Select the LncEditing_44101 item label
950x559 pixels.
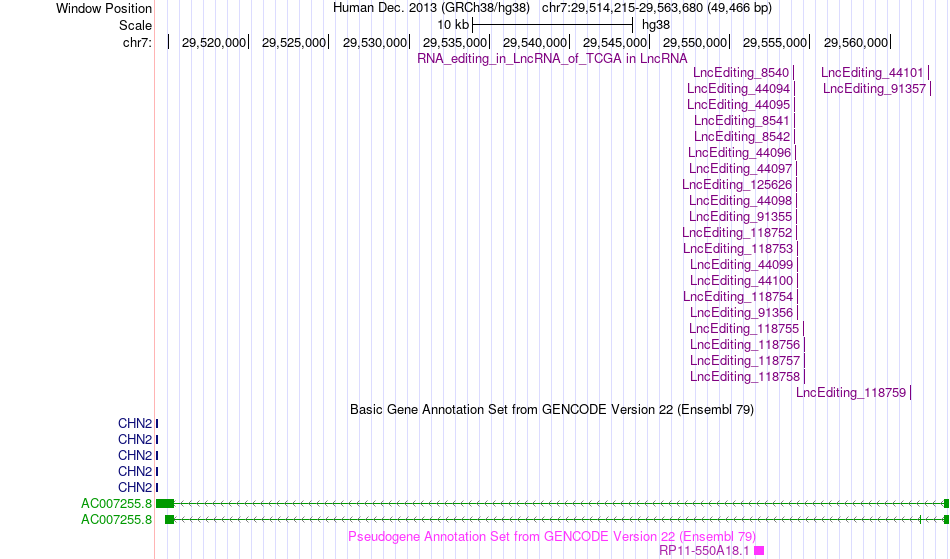(872, 73)
